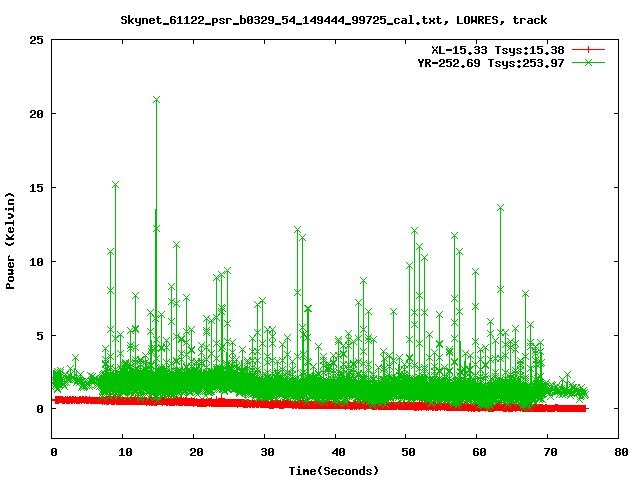640x480 pixels.
Task: Click the tallest green spike near 21 Kelvin
Action: click(x=156, y=100)
